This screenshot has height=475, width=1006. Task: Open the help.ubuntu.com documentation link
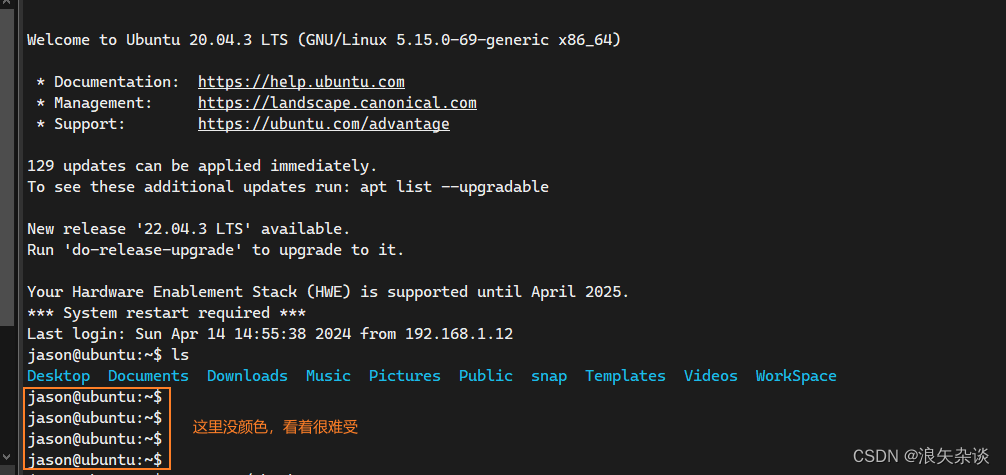301,82
